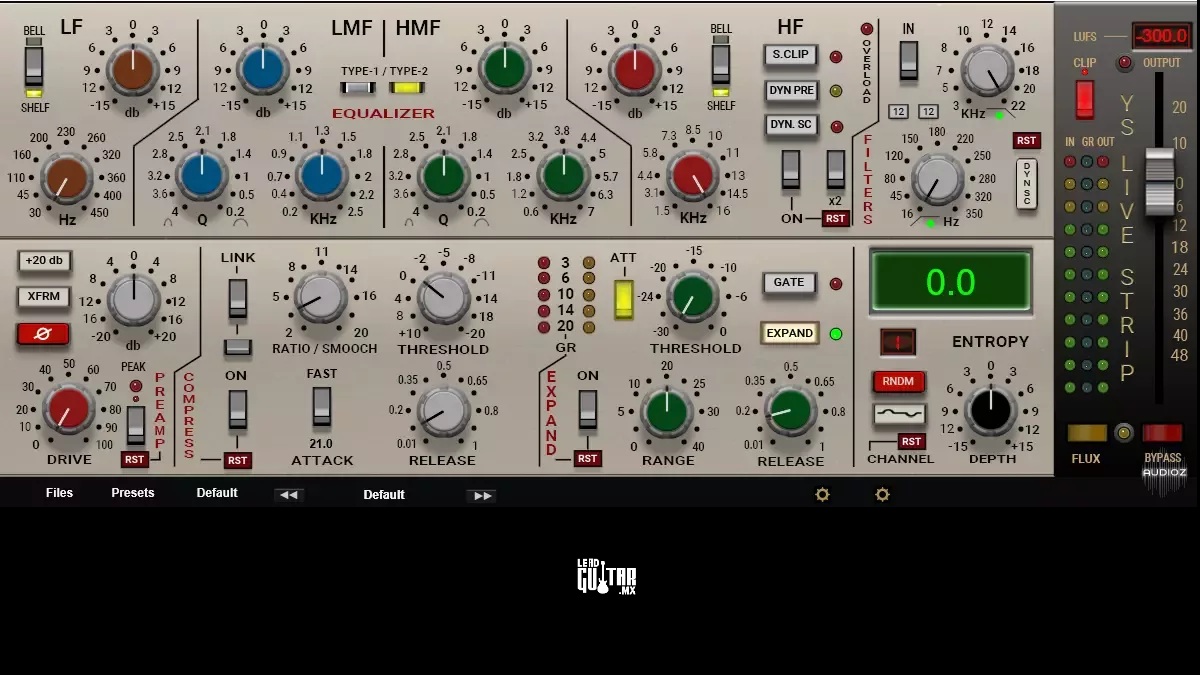Go to previous preset with rewind arrows
The image size is (1200, 675).
click(289, 495)
